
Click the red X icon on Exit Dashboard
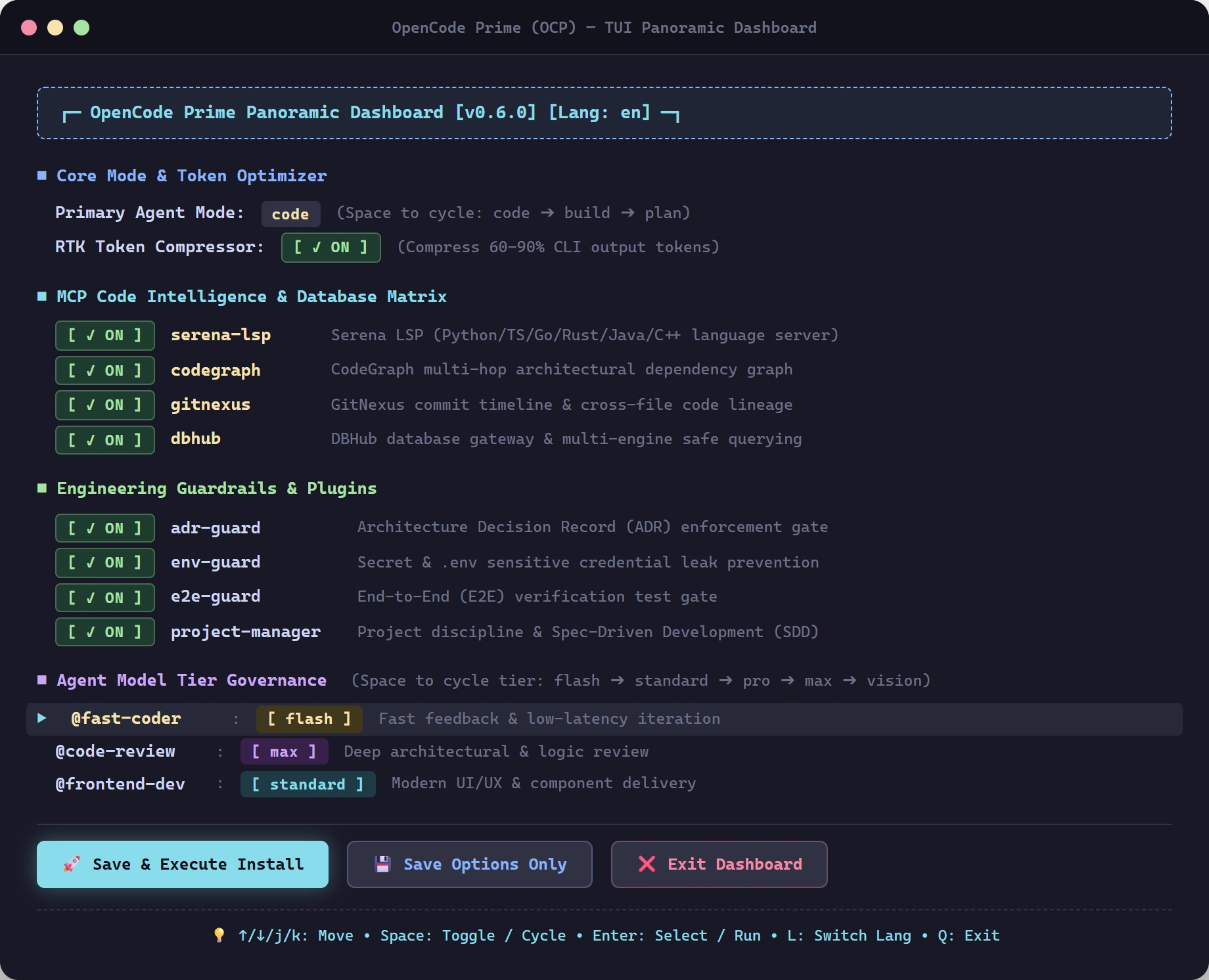(x=647, y=864)
